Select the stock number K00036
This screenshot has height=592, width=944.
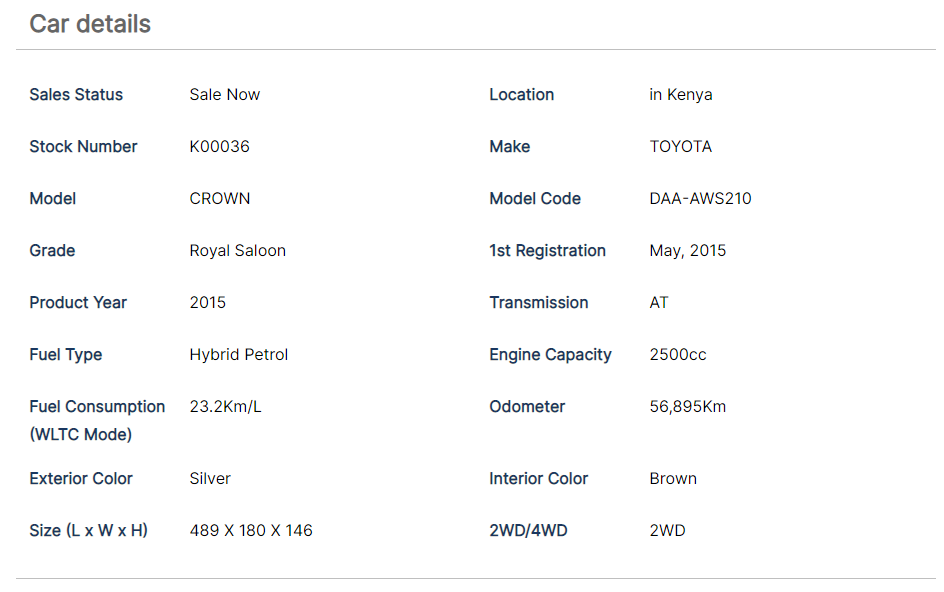coord(219,147)
